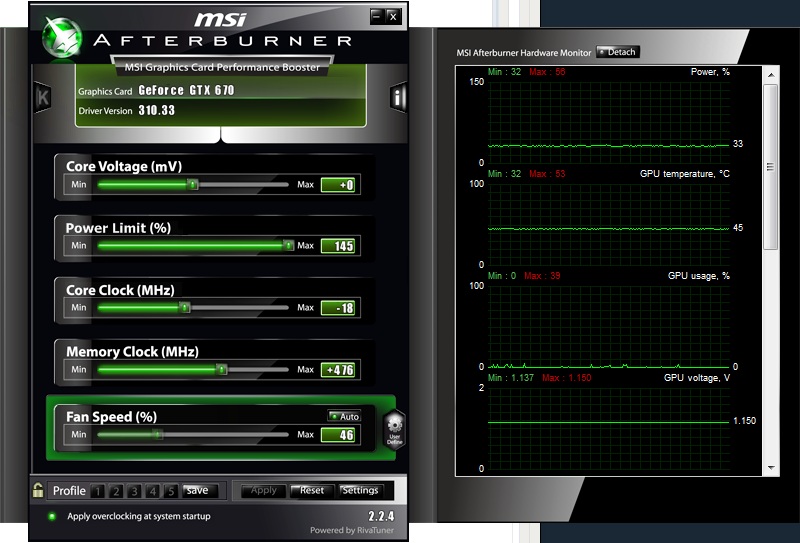
Task: Click the driver version 310.33 text
Action: click(157, 110)
